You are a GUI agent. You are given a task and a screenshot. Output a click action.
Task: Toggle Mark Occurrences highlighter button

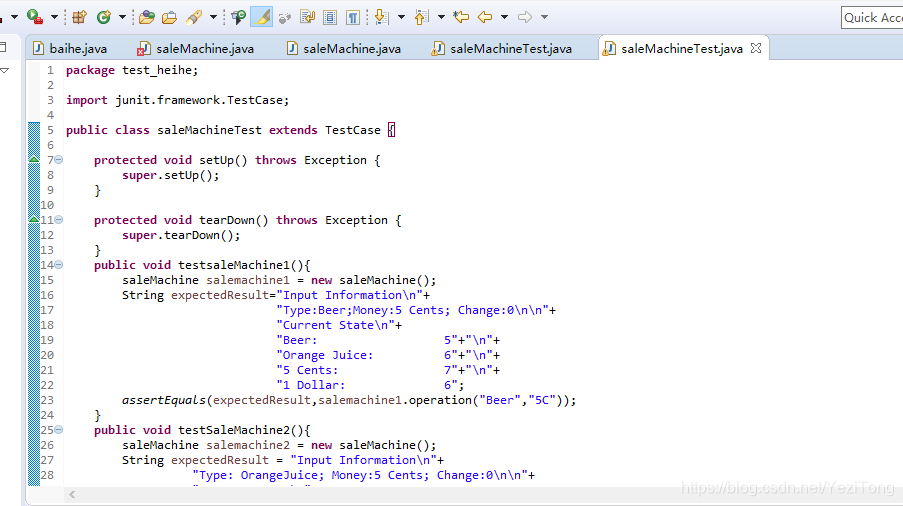pyautogui.click(x=261, y=17)
